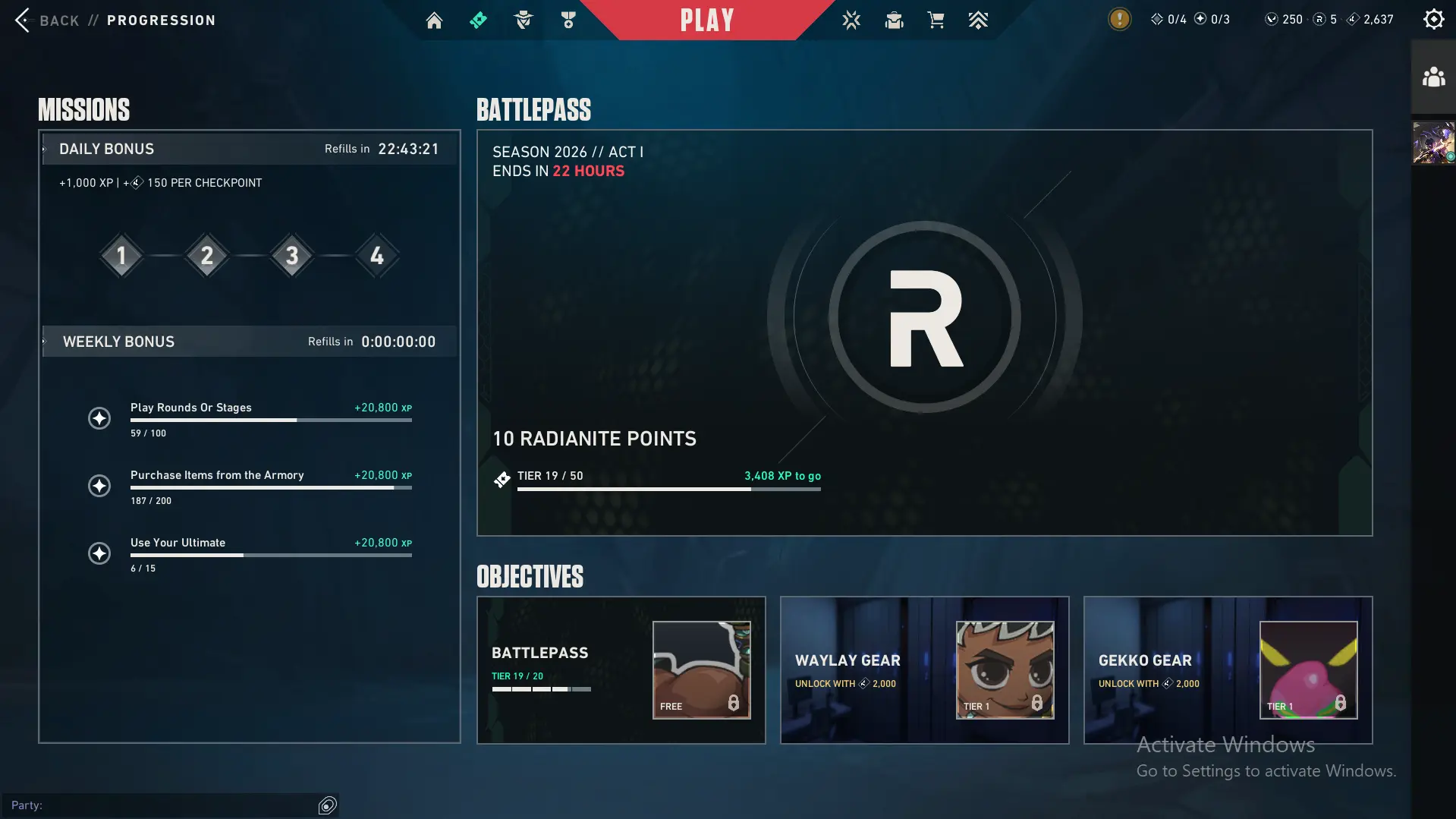1456x819 pixels.
Task: Click the large Radianite reward emblem
Action: pyautogui.click(x=925, y=317)
